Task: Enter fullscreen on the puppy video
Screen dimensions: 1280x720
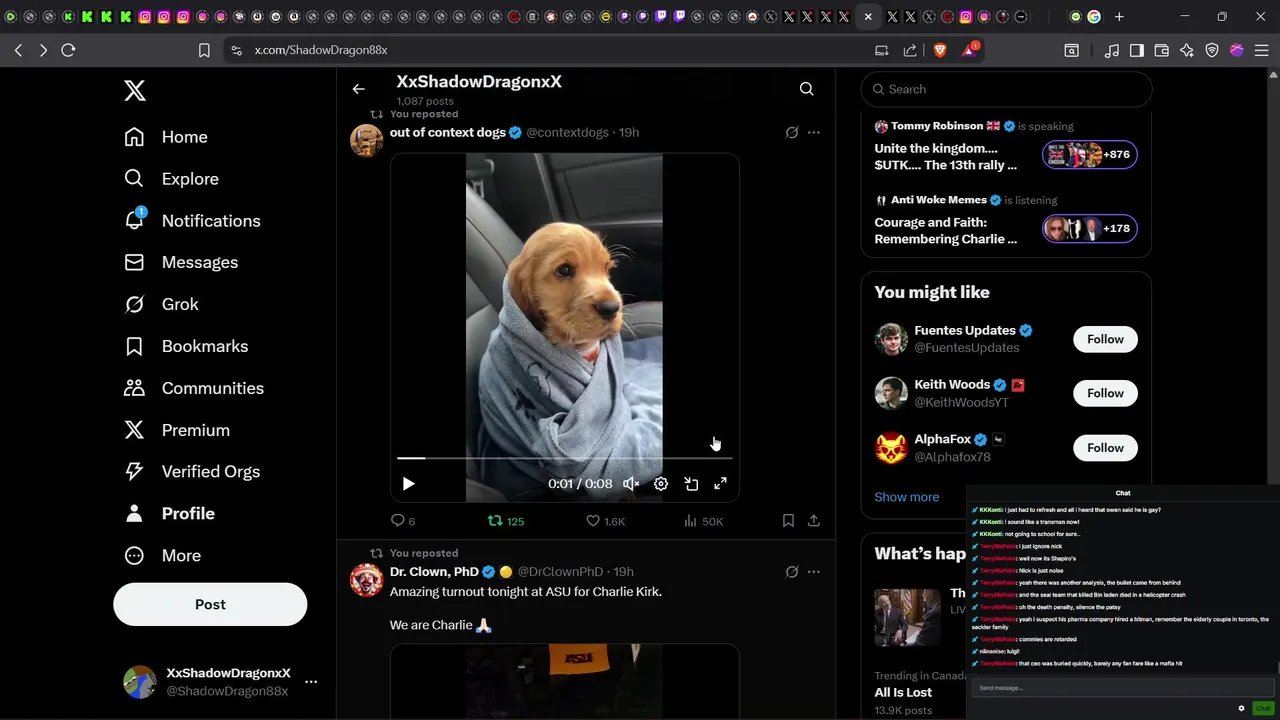Action: tap(720, 484)
